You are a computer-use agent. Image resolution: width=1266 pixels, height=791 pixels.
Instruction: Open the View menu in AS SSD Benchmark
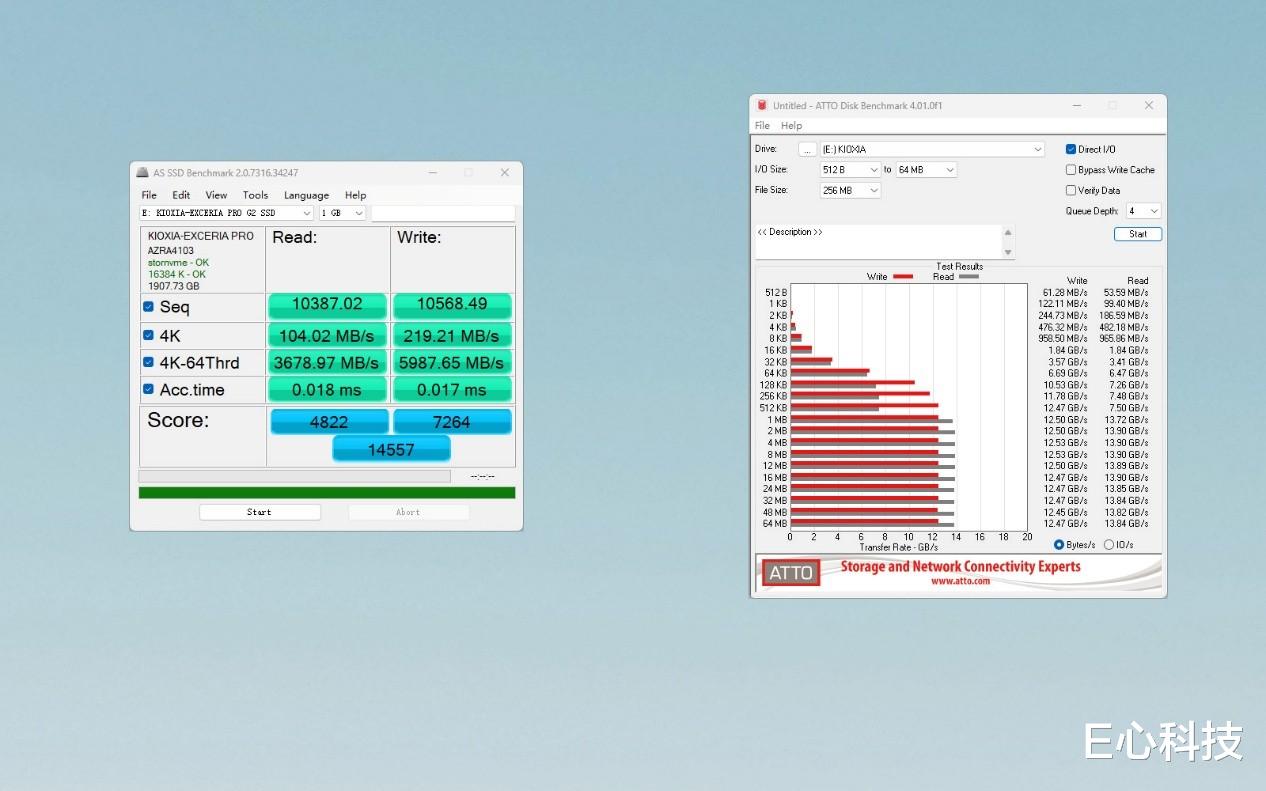point(216,195)
